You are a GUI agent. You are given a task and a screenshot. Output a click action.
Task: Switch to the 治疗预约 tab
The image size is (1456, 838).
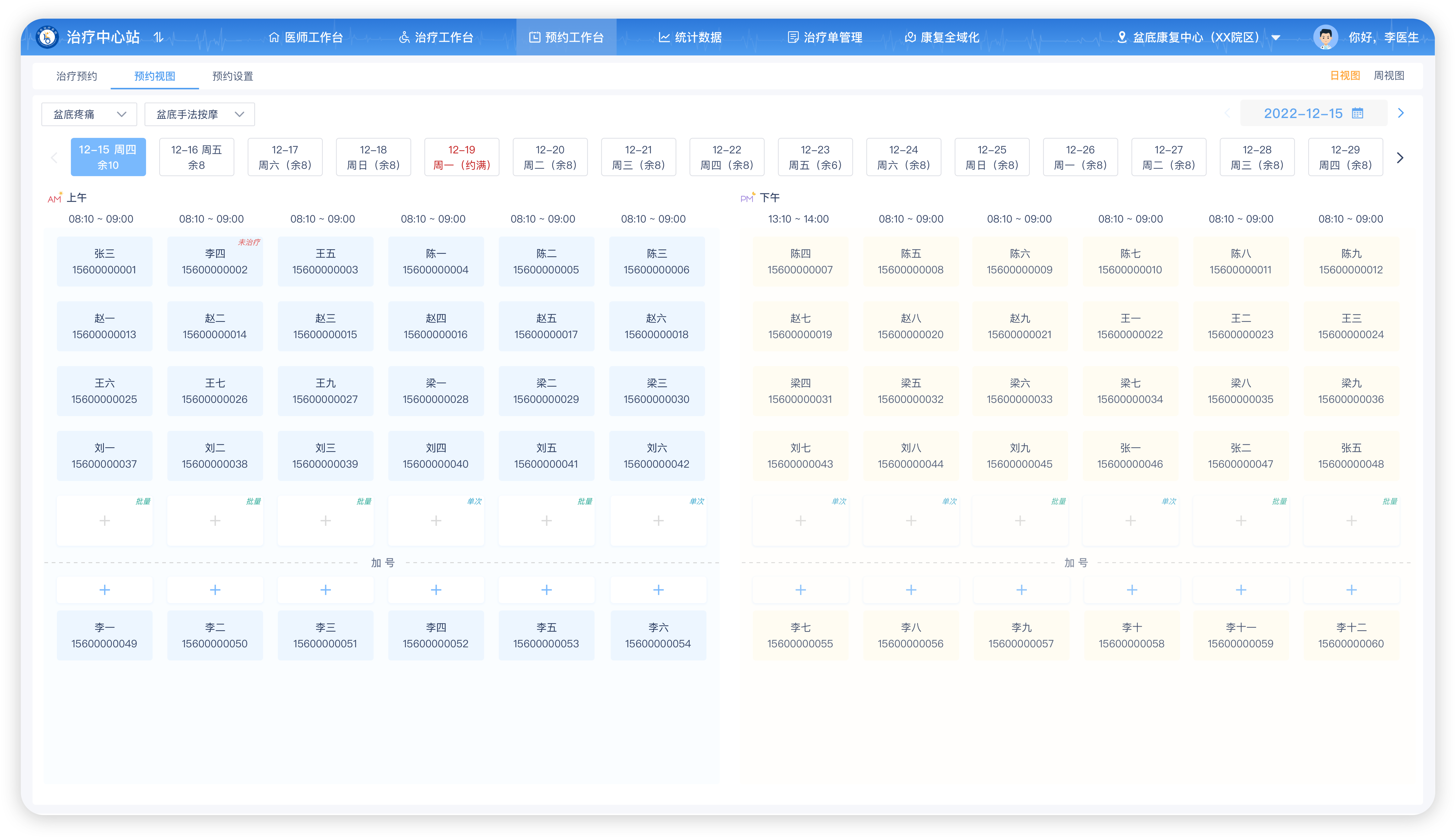(x=77, y=76)
